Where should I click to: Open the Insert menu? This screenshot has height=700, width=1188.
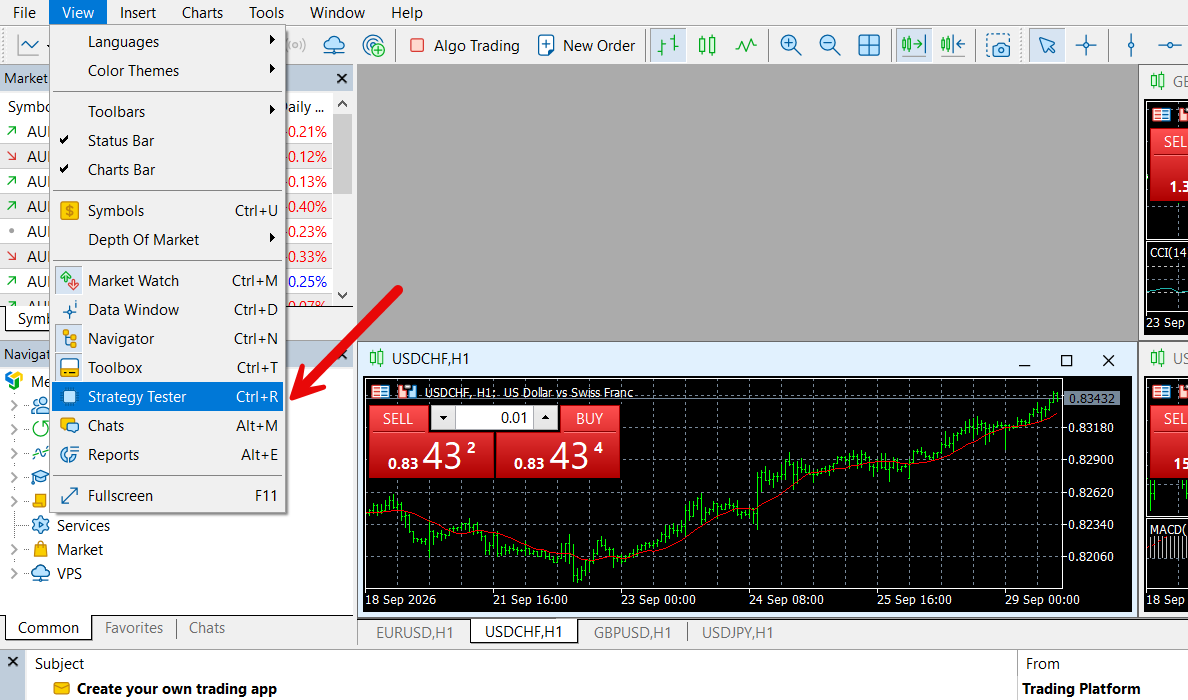click(138, 13)
